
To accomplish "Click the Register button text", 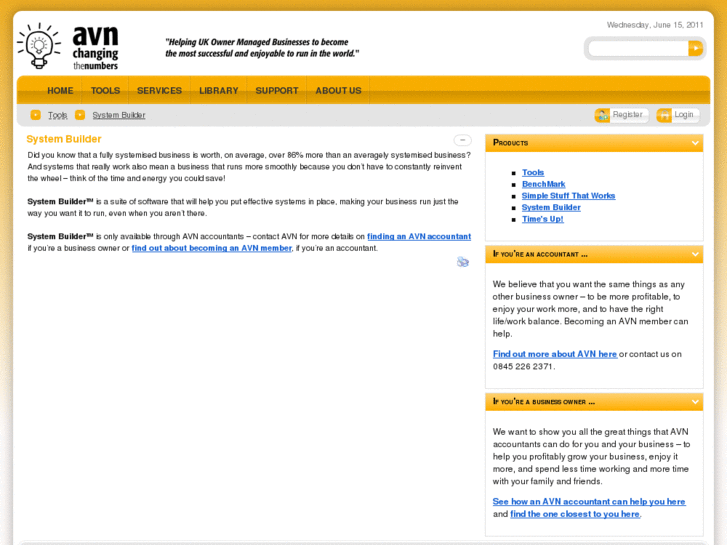I will 627,114.
